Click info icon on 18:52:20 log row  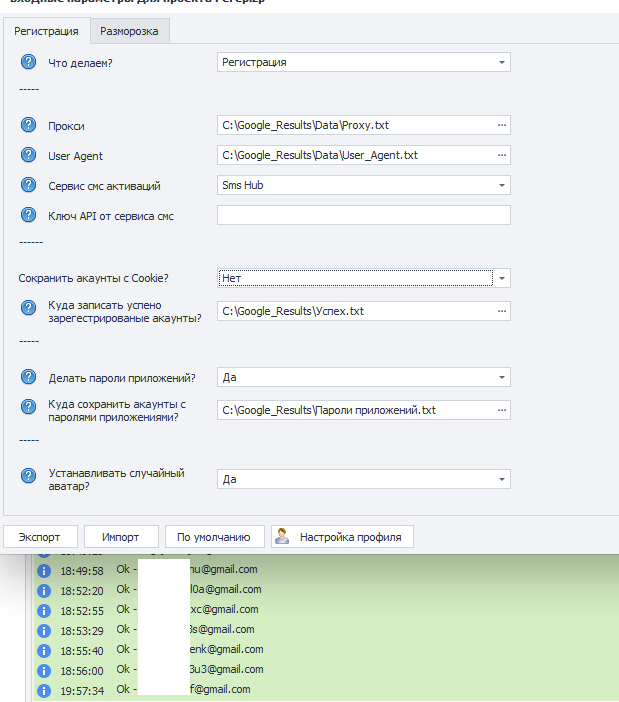click(x=43, y=591)
